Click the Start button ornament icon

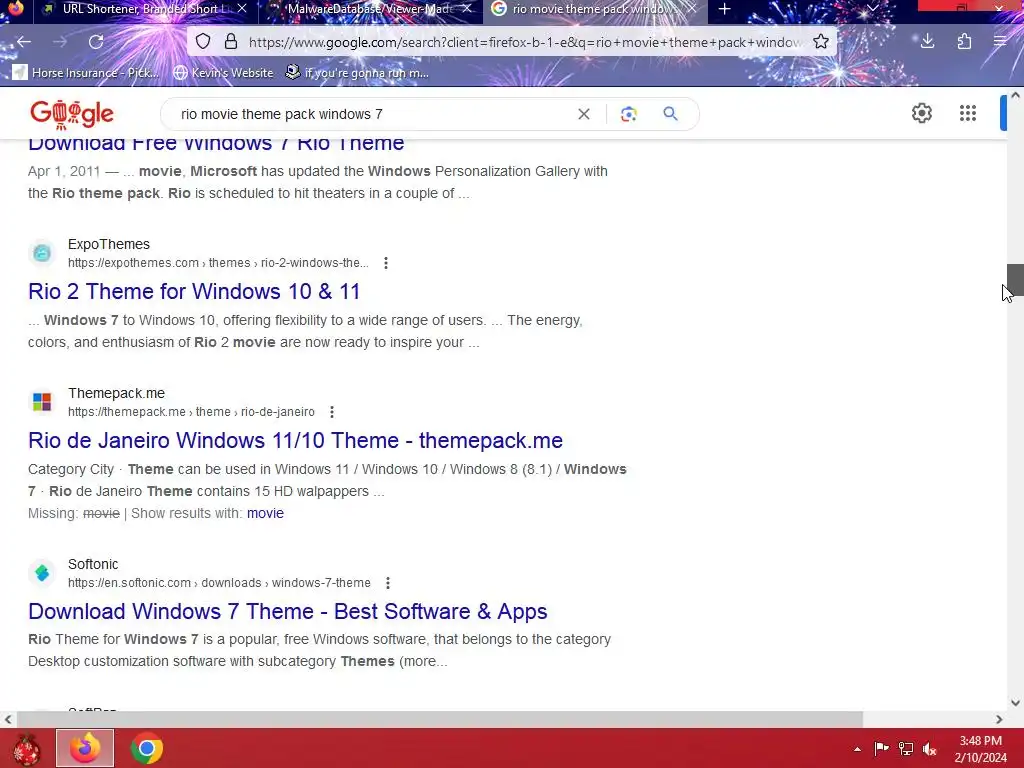point(25,749)
